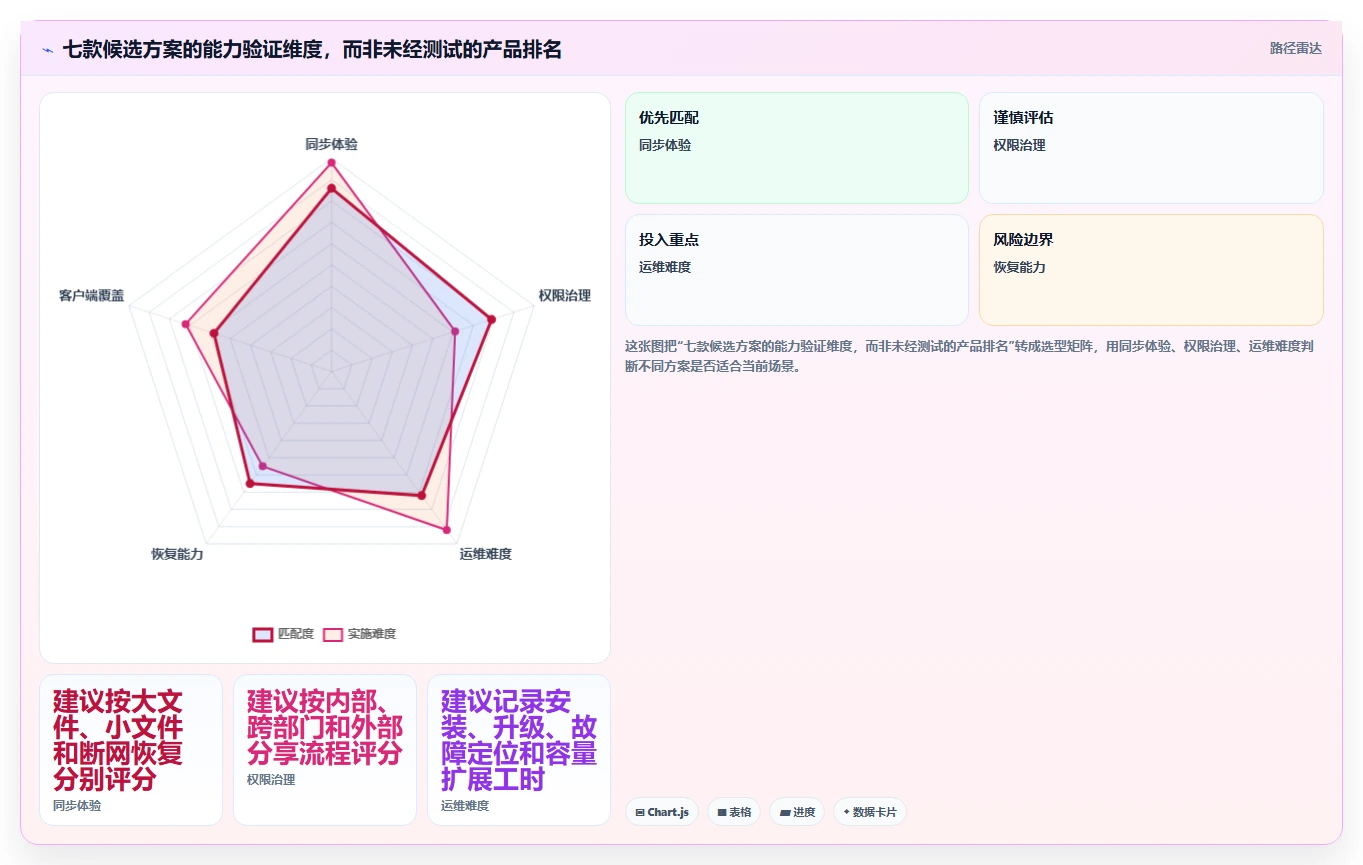1363x865 pixels.
Task: Click the 客户端覆盖 axis label on the radar
Action: (x=91, y=296)
